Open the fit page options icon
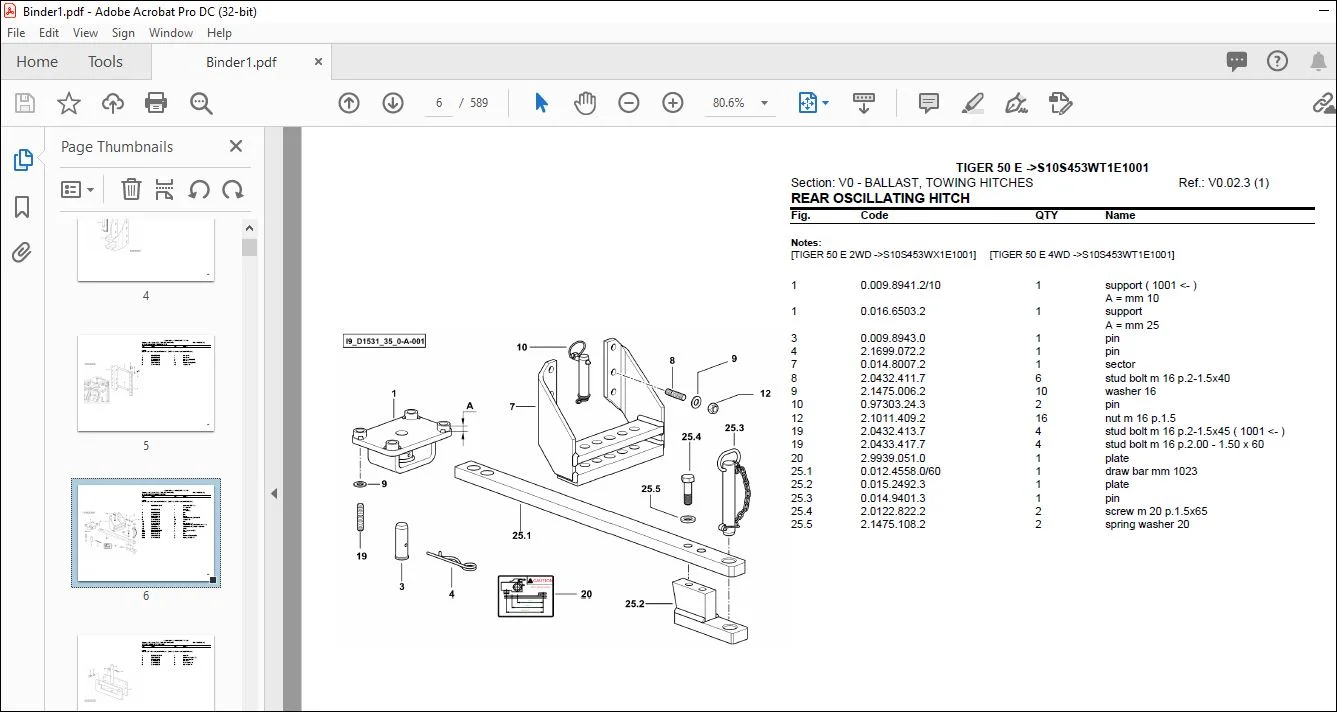The image size is (1337, 712). point(808,103)
